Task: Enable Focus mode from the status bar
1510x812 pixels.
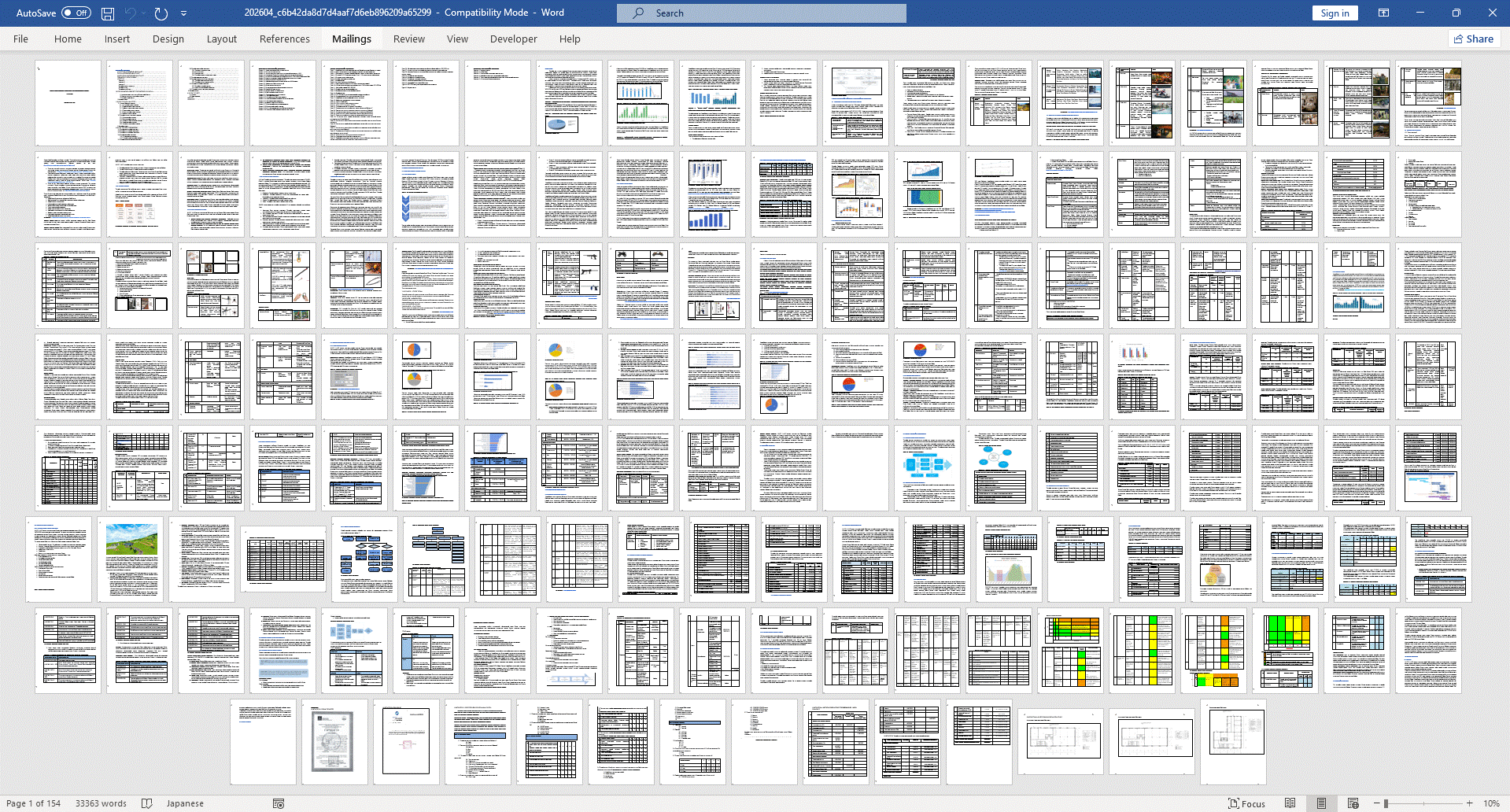Action: (1246, 803)
